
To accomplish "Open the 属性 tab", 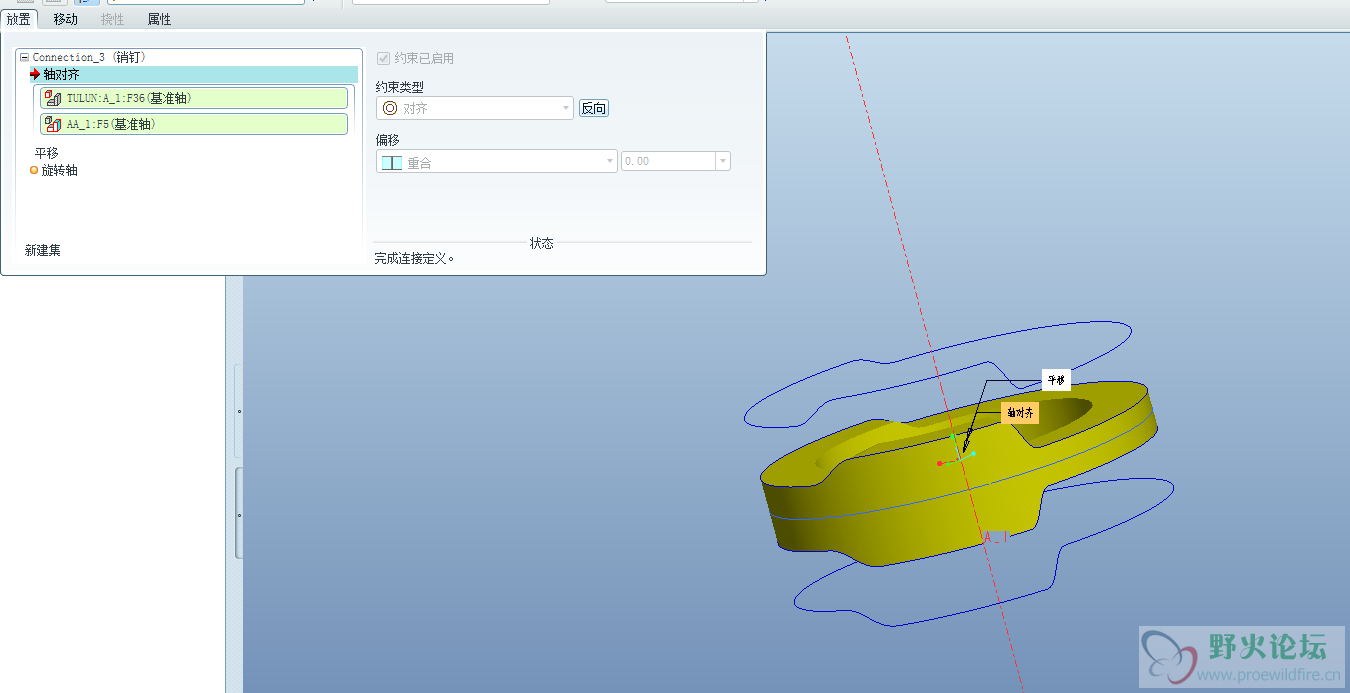I will coord(159,19).
